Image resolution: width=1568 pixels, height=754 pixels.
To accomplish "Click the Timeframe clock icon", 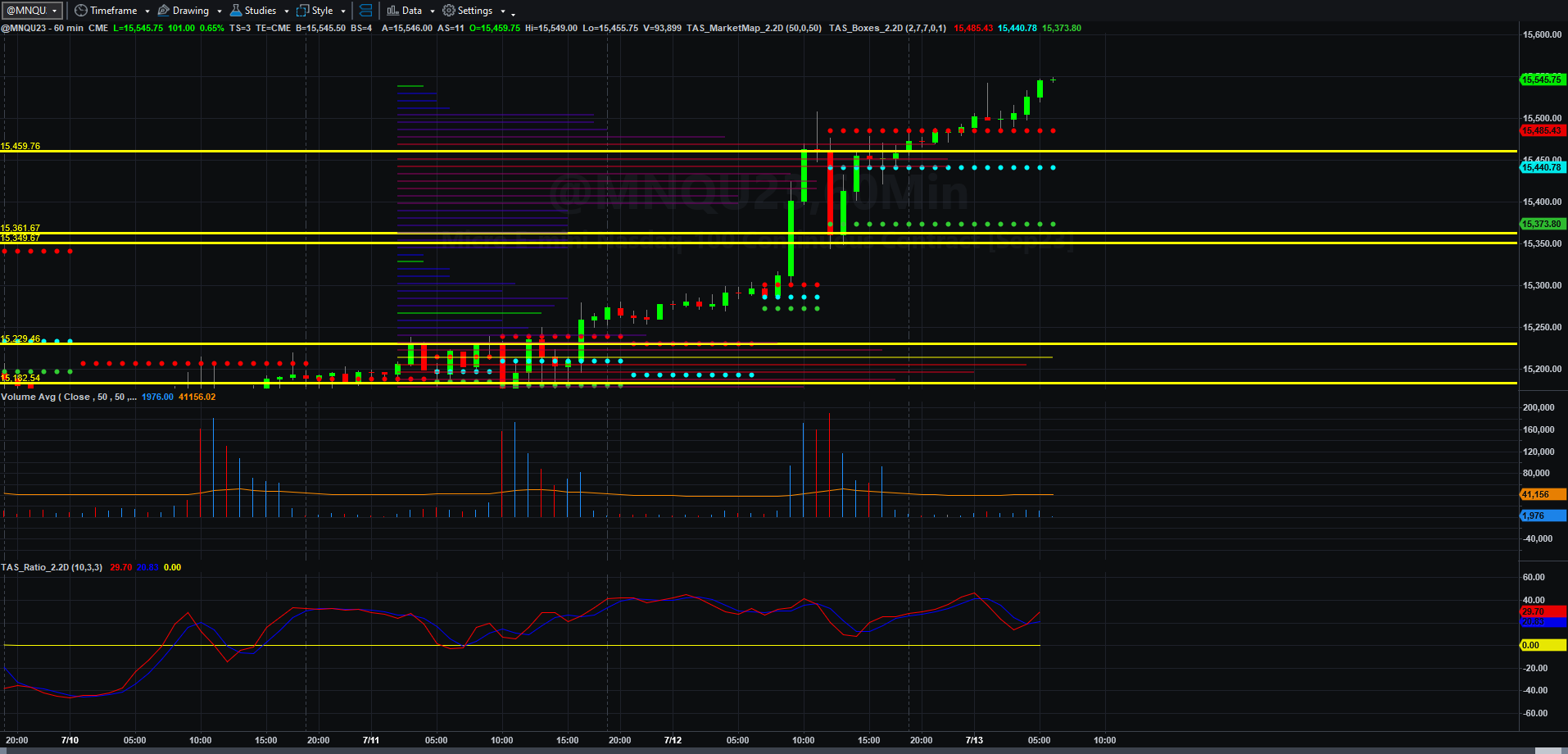I will [80, 11].
